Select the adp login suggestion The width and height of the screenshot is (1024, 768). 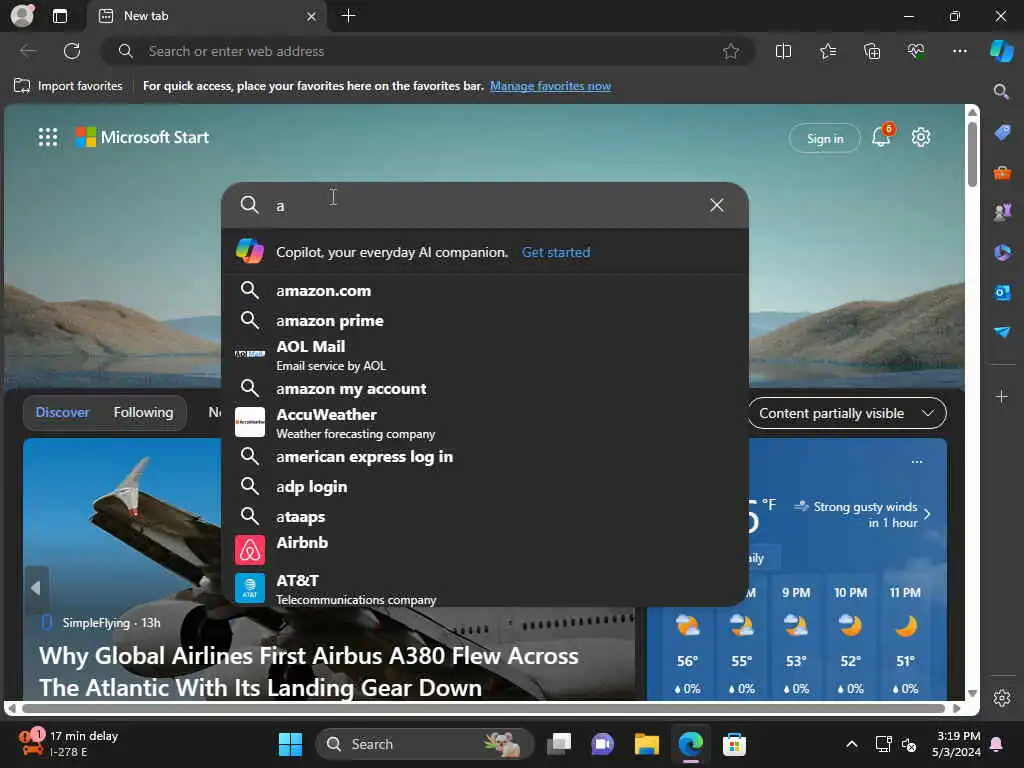[x=485, y=487]
